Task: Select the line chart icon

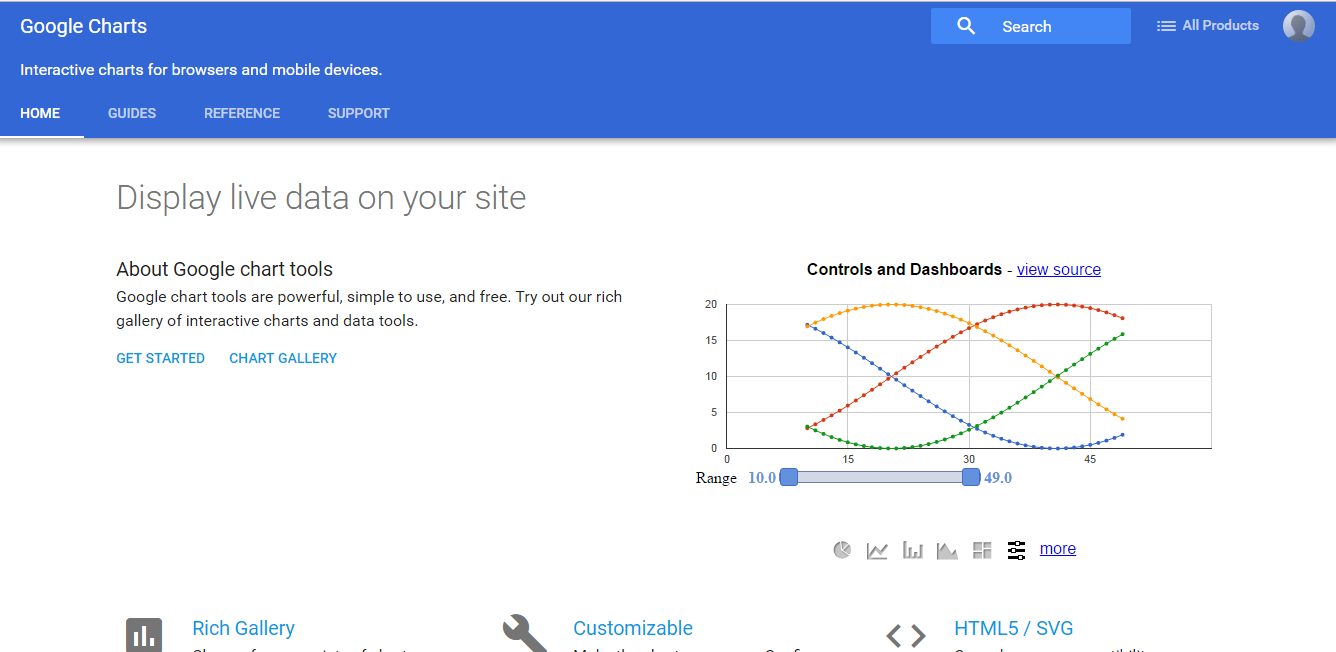Action: tap(877, 550)
